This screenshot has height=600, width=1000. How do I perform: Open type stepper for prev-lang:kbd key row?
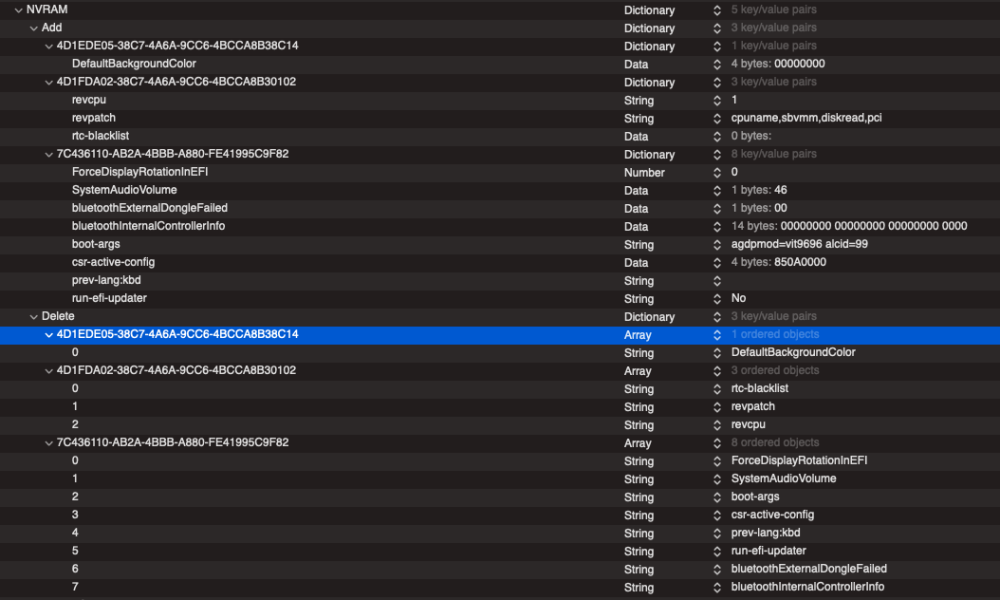[x=717, y=281]
